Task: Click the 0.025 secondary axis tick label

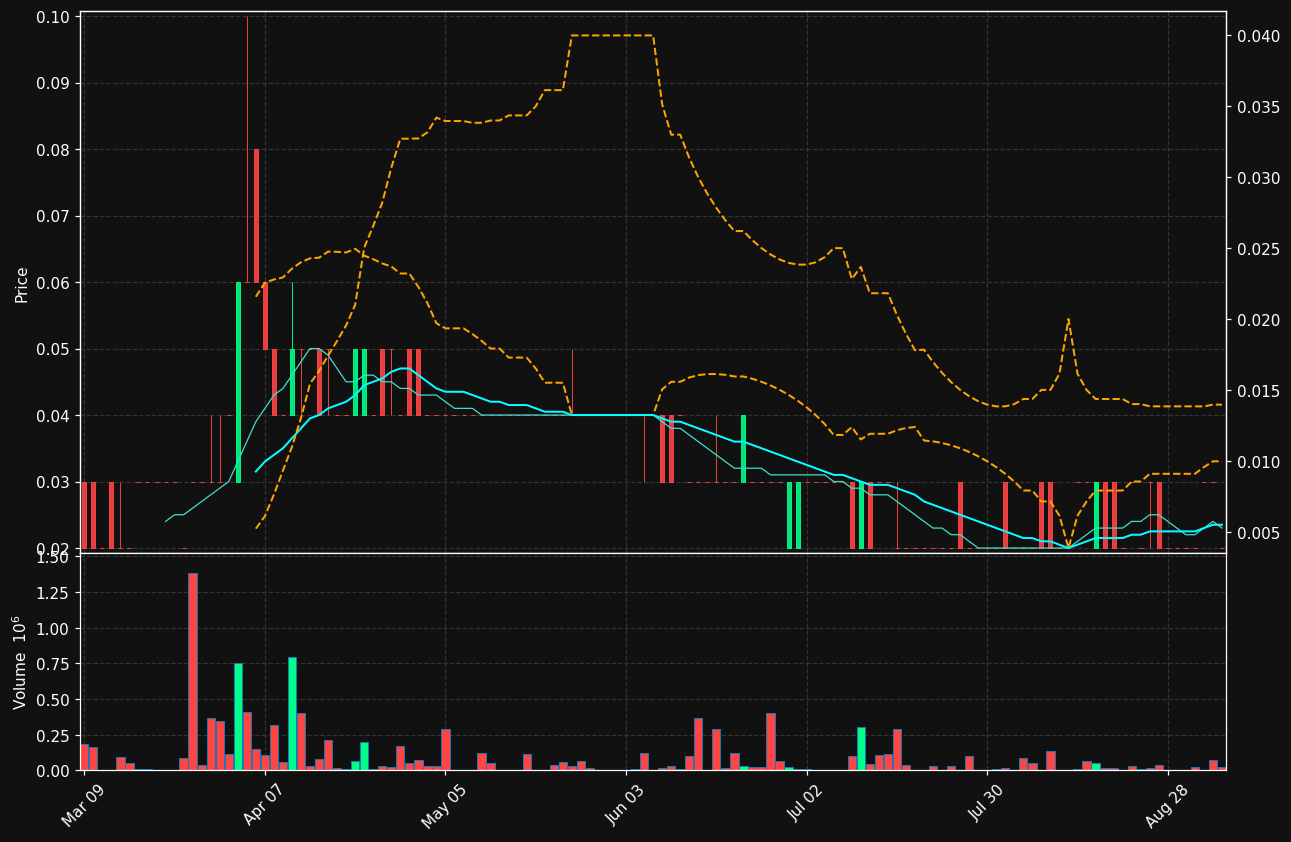Action: click(1258, 250)
